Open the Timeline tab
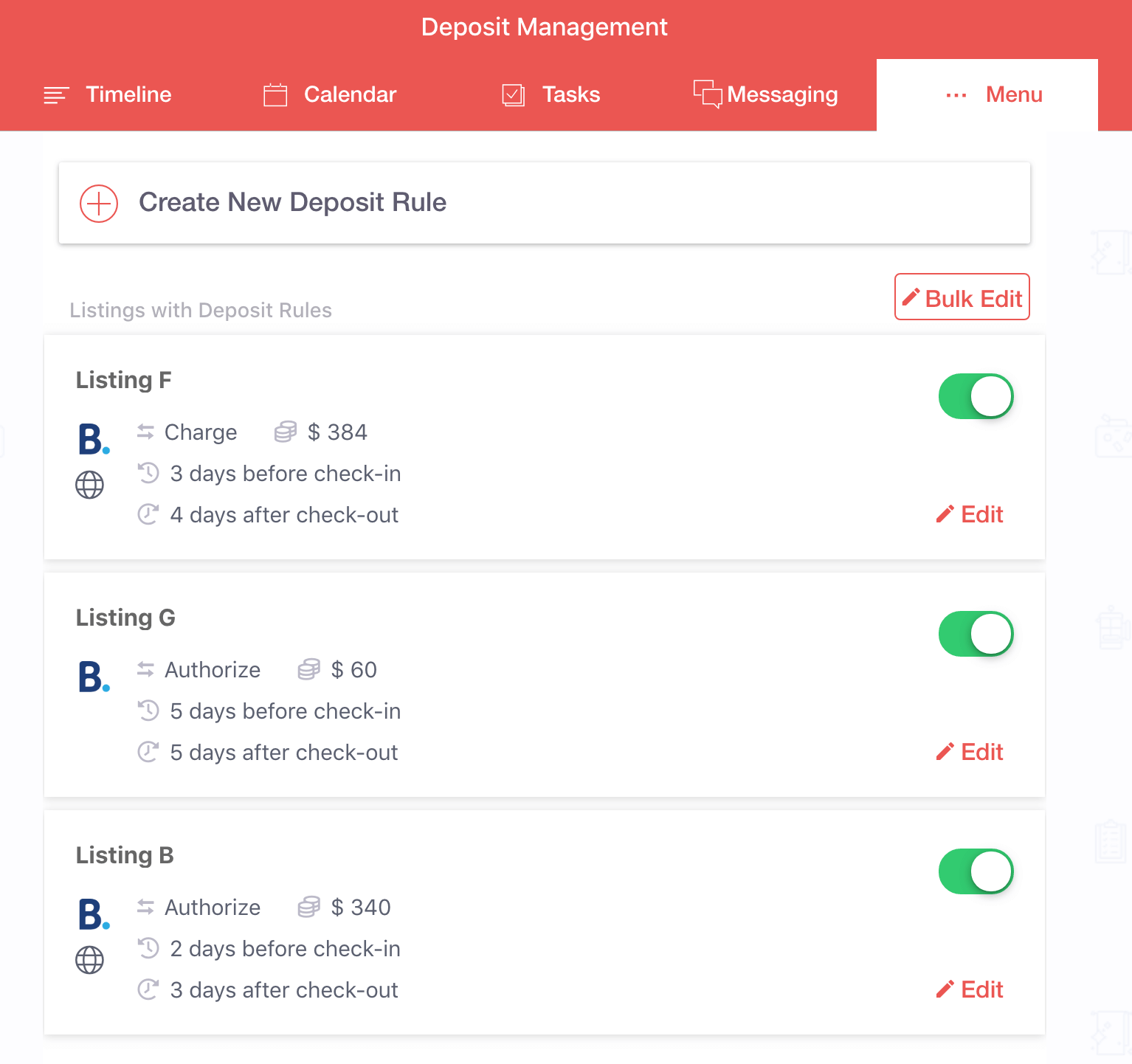 pos(108,95)
